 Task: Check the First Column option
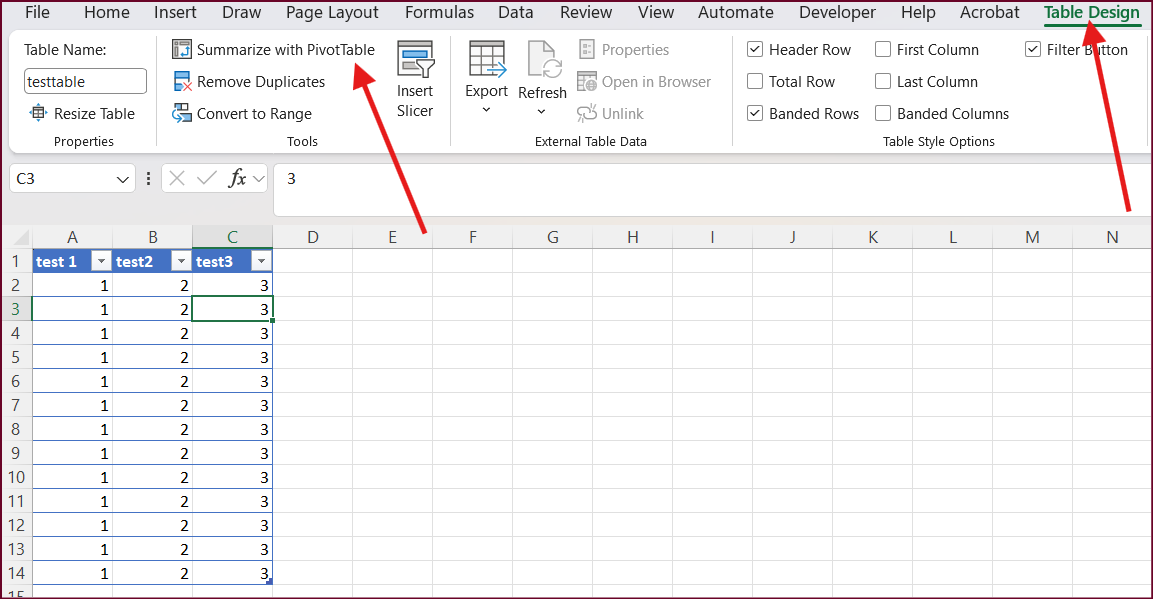(883, 49)
